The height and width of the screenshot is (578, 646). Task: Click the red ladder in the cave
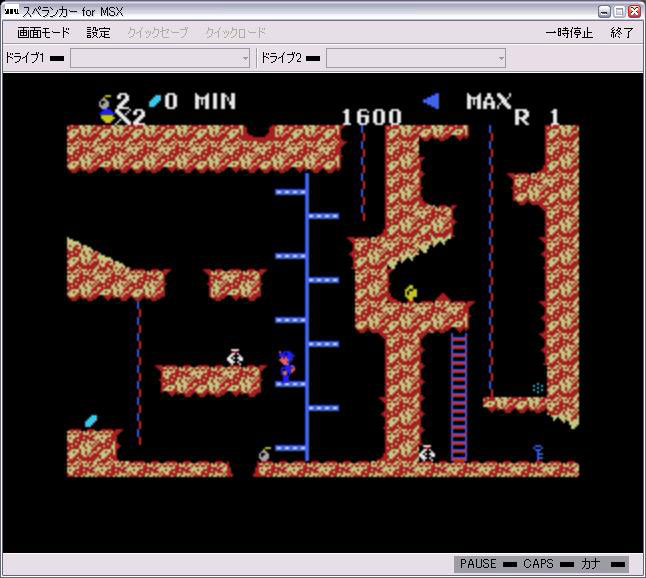459,397
